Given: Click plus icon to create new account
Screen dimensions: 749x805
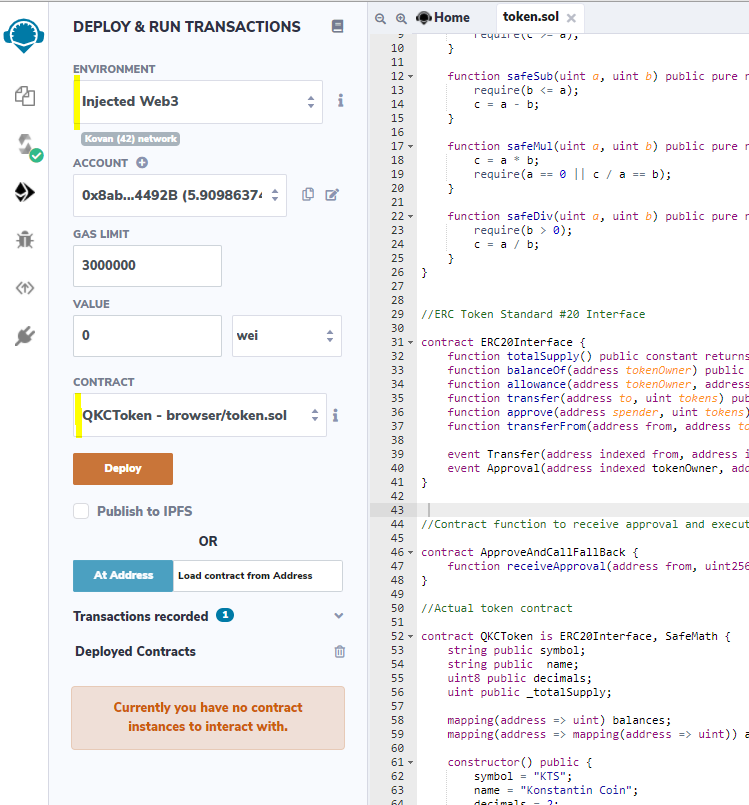Looking at the screenshot, I should (142, 163).
